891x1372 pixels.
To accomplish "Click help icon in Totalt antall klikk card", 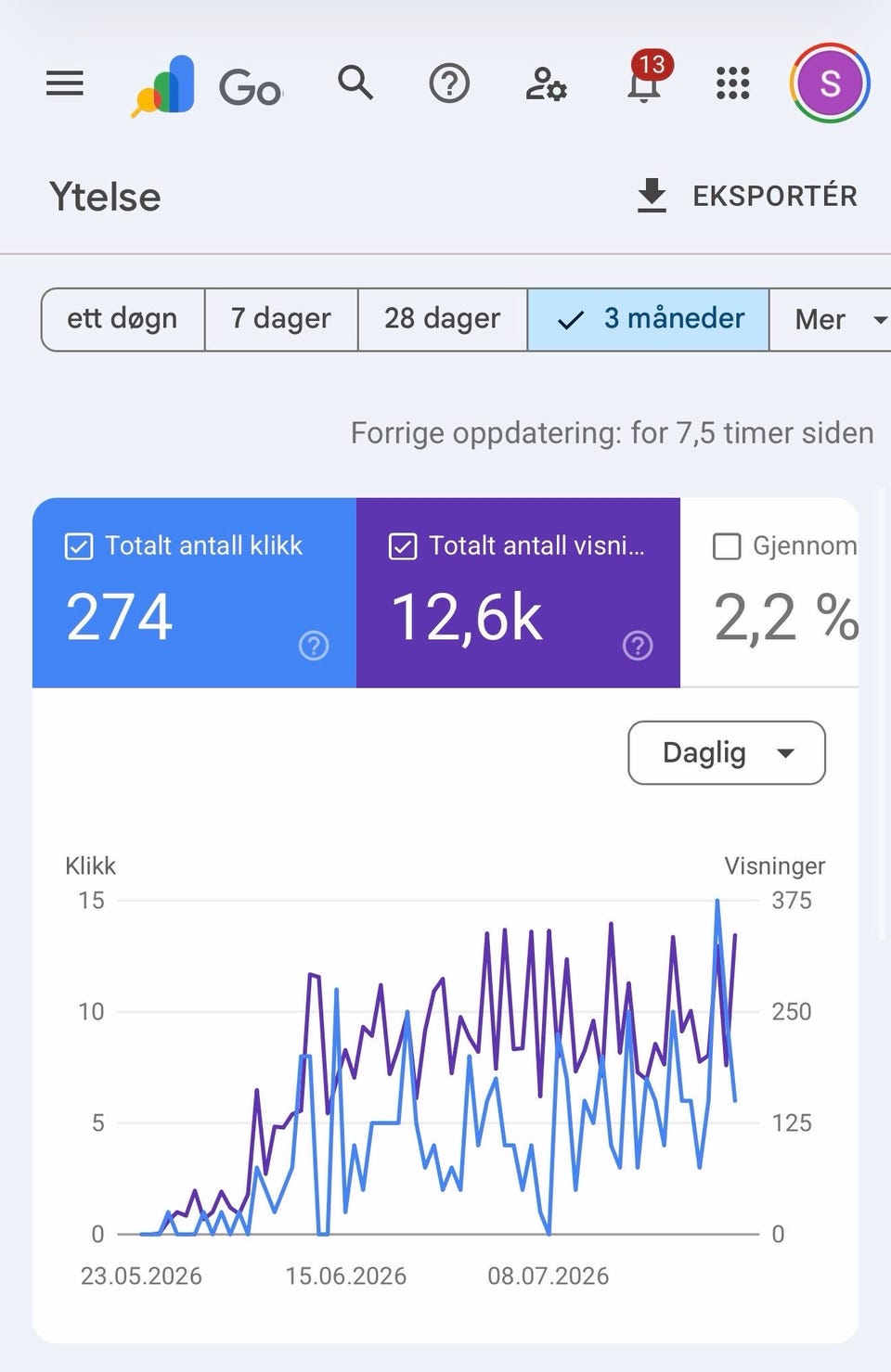I will point(314,646).
